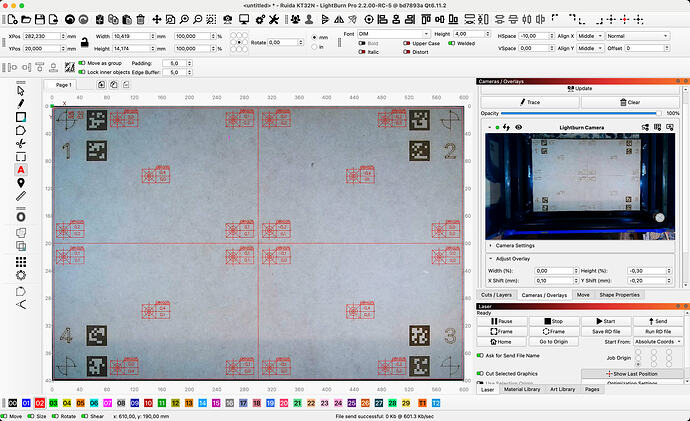Expand the Camera Settings section
Viewport: 690px width, 421px height.
(x=490, y=245)
